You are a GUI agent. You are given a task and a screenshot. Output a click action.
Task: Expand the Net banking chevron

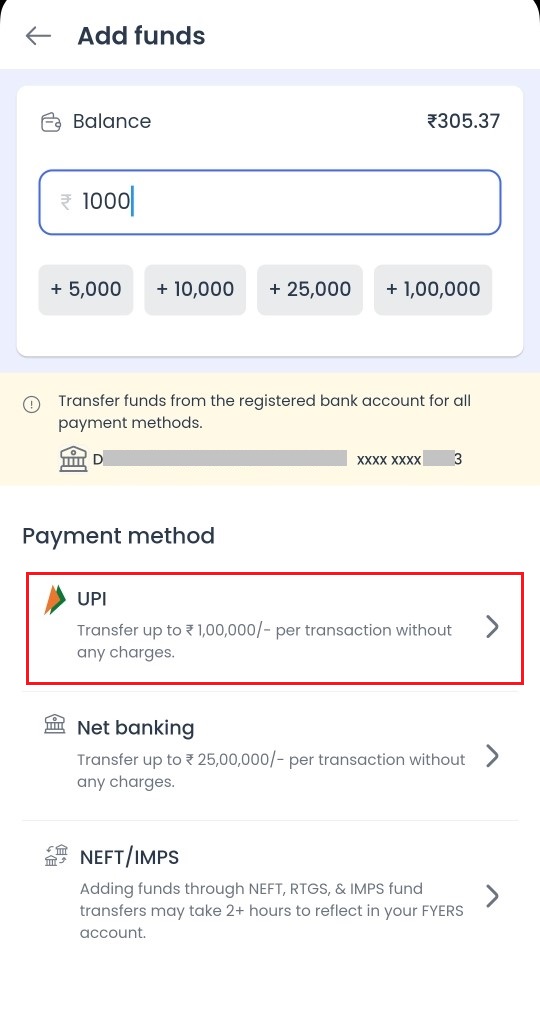coord(493,756)
